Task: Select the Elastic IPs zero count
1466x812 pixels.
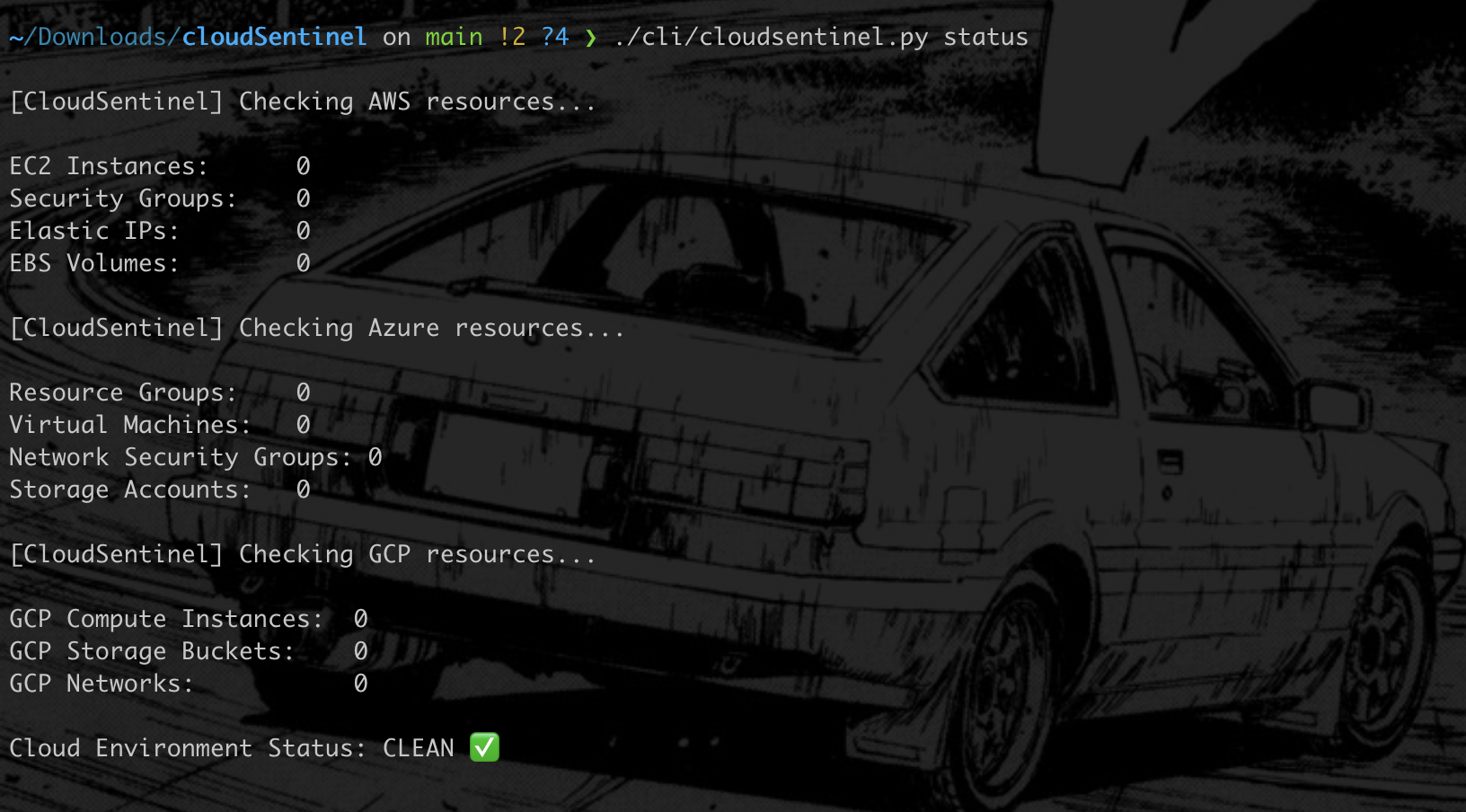Action: click(304, 231)
